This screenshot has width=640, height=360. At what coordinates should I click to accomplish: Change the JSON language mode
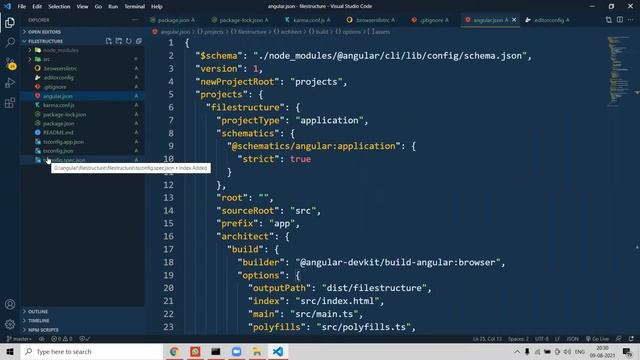[572, 339]
